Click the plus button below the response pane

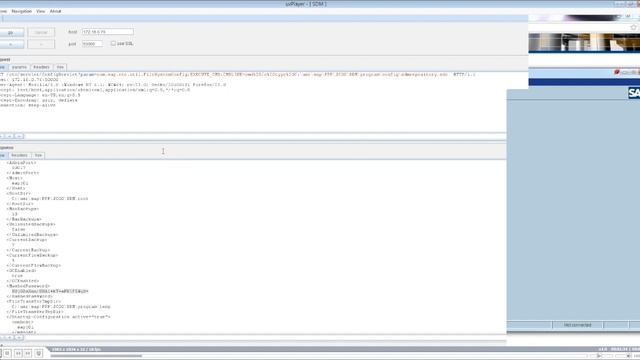click(10, 338)
